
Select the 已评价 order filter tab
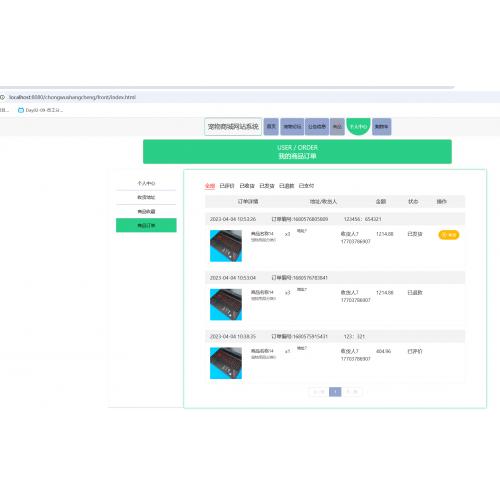(x=227, y=186)
